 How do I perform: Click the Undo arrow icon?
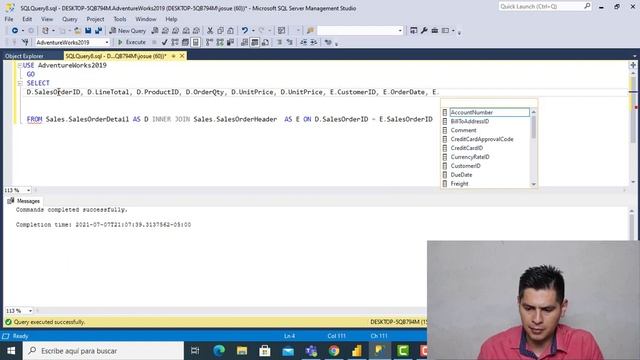tap(244, 31)
